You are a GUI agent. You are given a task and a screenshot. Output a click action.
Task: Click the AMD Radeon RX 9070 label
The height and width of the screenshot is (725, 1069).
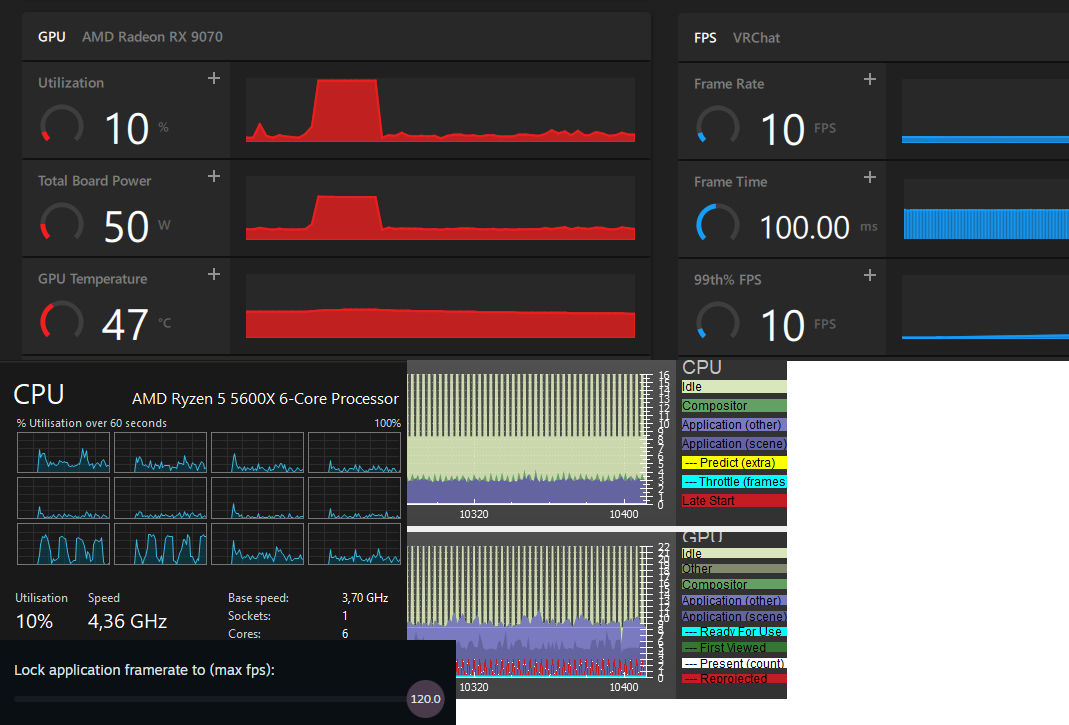pos(153,37)
